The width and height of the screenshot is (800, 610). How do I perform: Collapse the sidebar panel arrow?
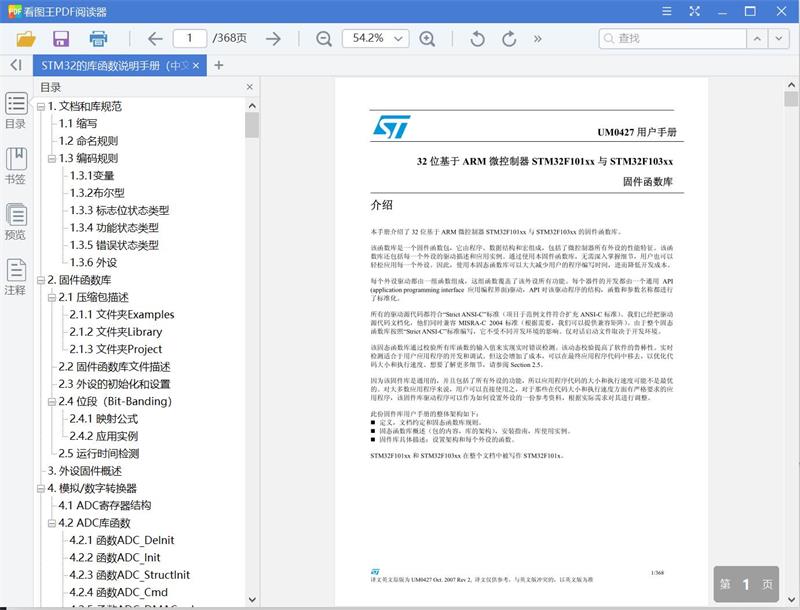[16, 65]
